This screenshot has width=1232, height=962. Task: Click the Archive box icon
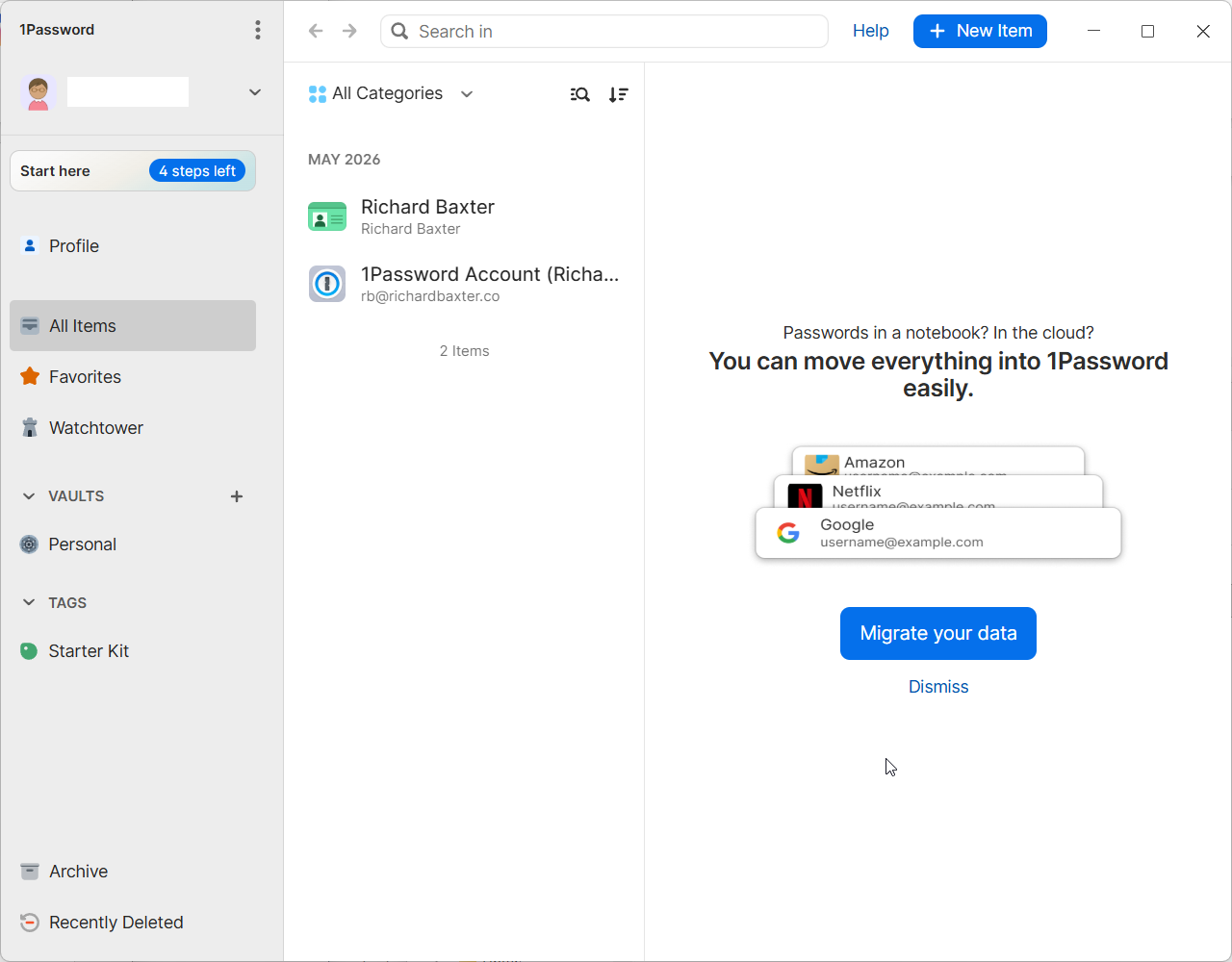click(30, 872)
